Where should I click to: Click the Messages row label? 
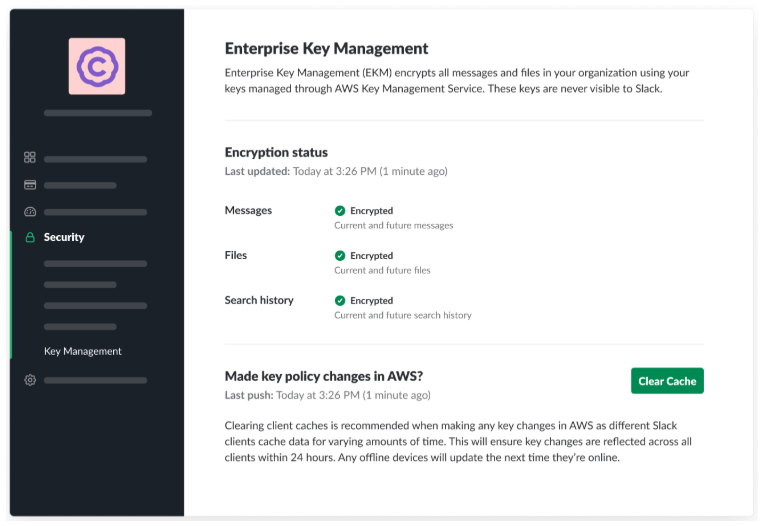248,210
